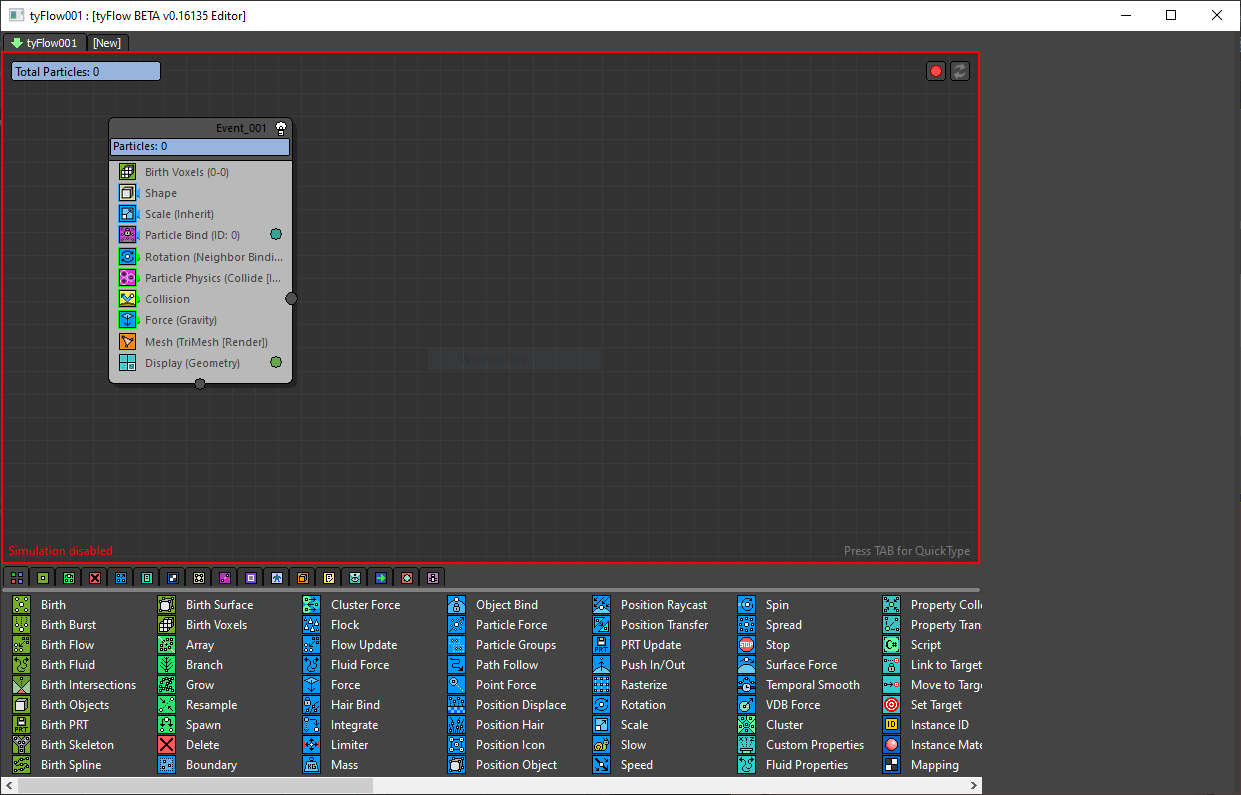Click the Branch operator icon in the depot

tap(167, 665)
